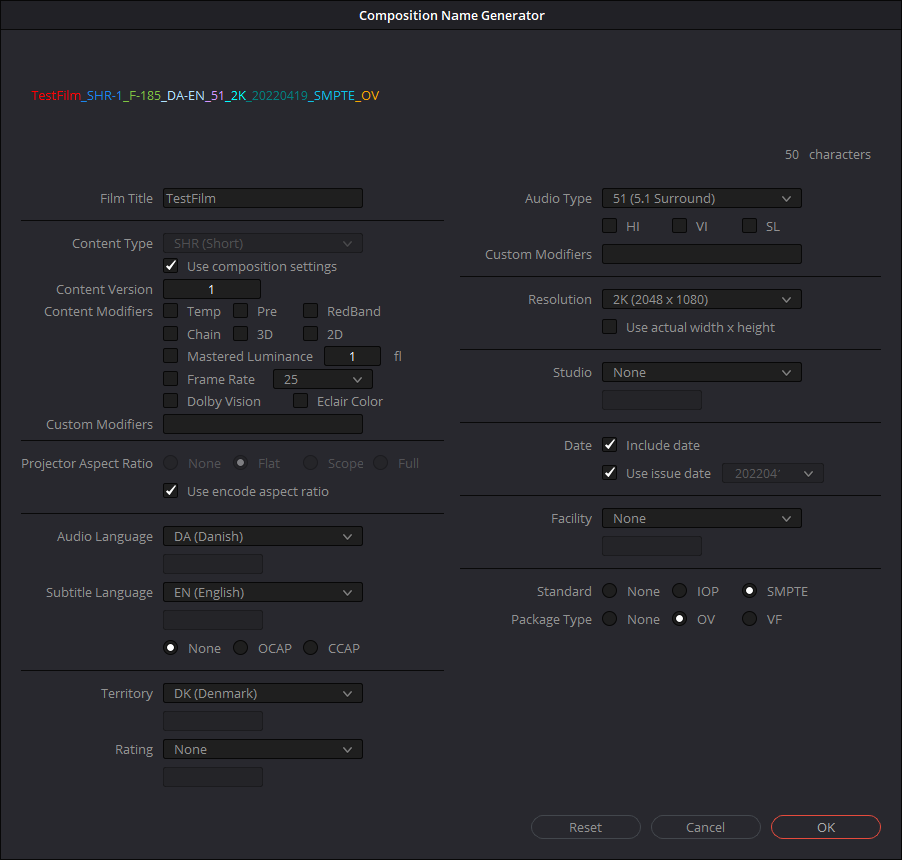Check the Chain modifier box
This screenshot has width=902, height=860.
(171, 334)
